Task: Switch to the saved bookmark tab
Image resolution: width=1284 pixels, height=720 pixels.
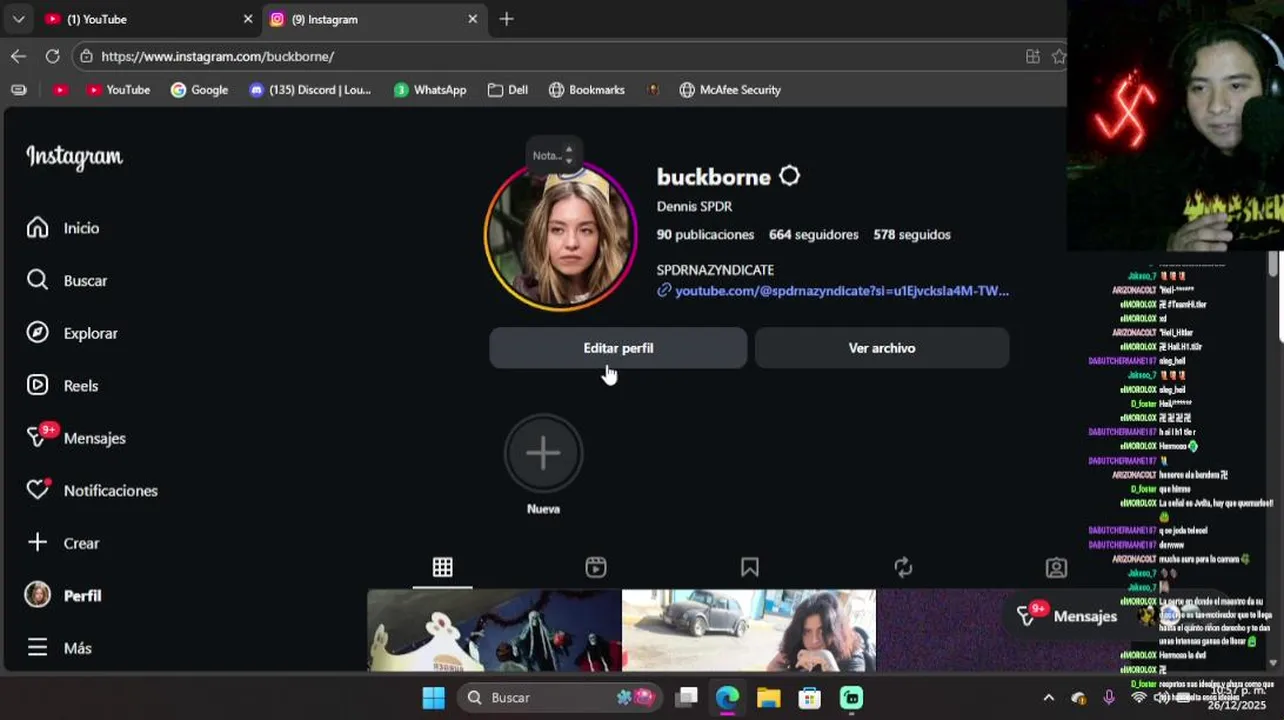Action: tap(750, 567)
